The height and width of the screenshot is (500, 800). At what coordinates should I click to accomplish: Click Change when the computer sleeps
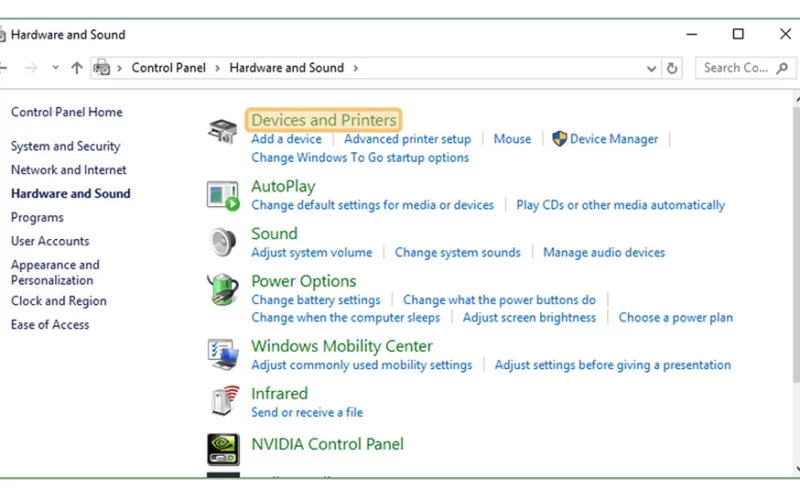pos(345,318)
